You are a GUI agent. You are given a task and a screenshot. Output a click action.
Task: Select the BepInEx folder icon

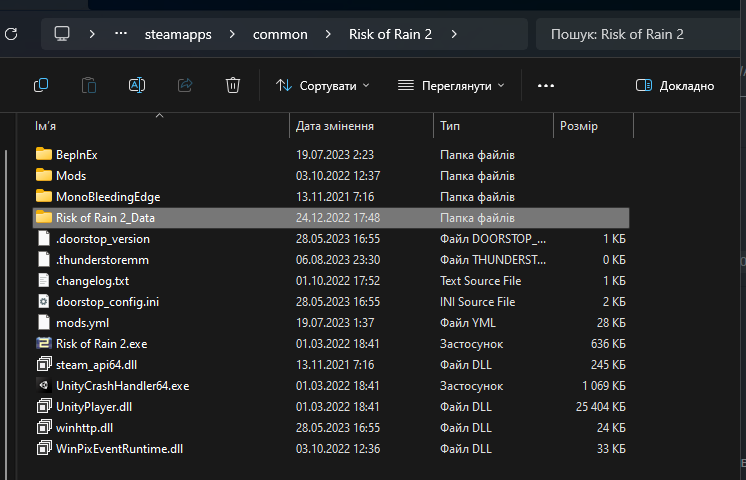[x=44, y=154]
